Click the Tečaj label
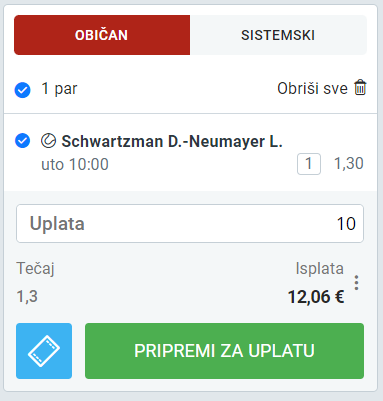 (x=36, y=269)
